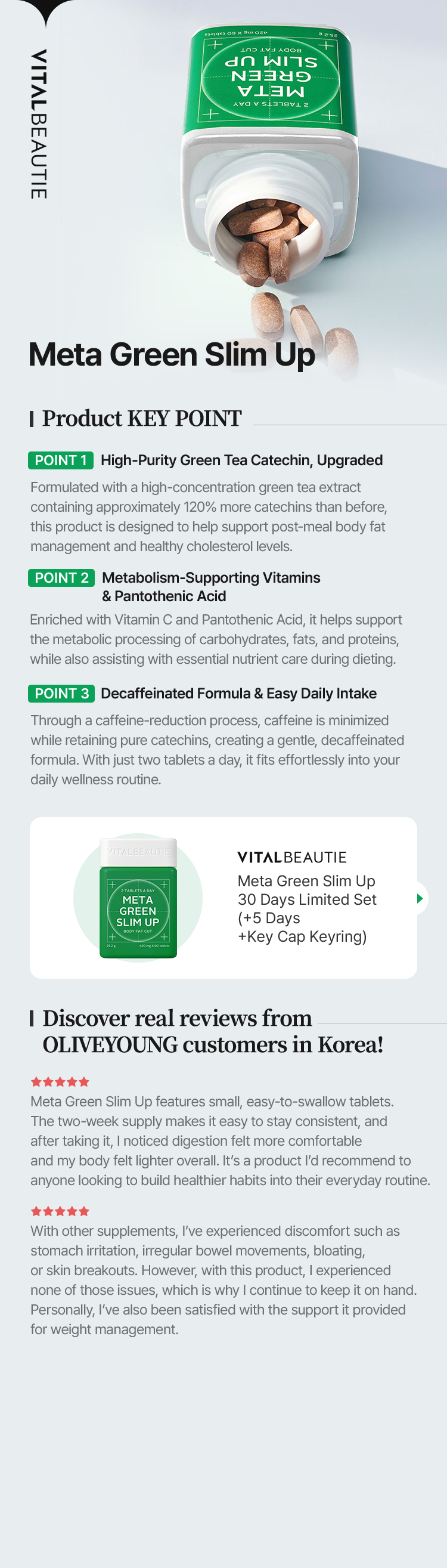Click the green label on the tipped bottle
The height and width of the screenshot is (1568, 447).
tap(270, 76)
